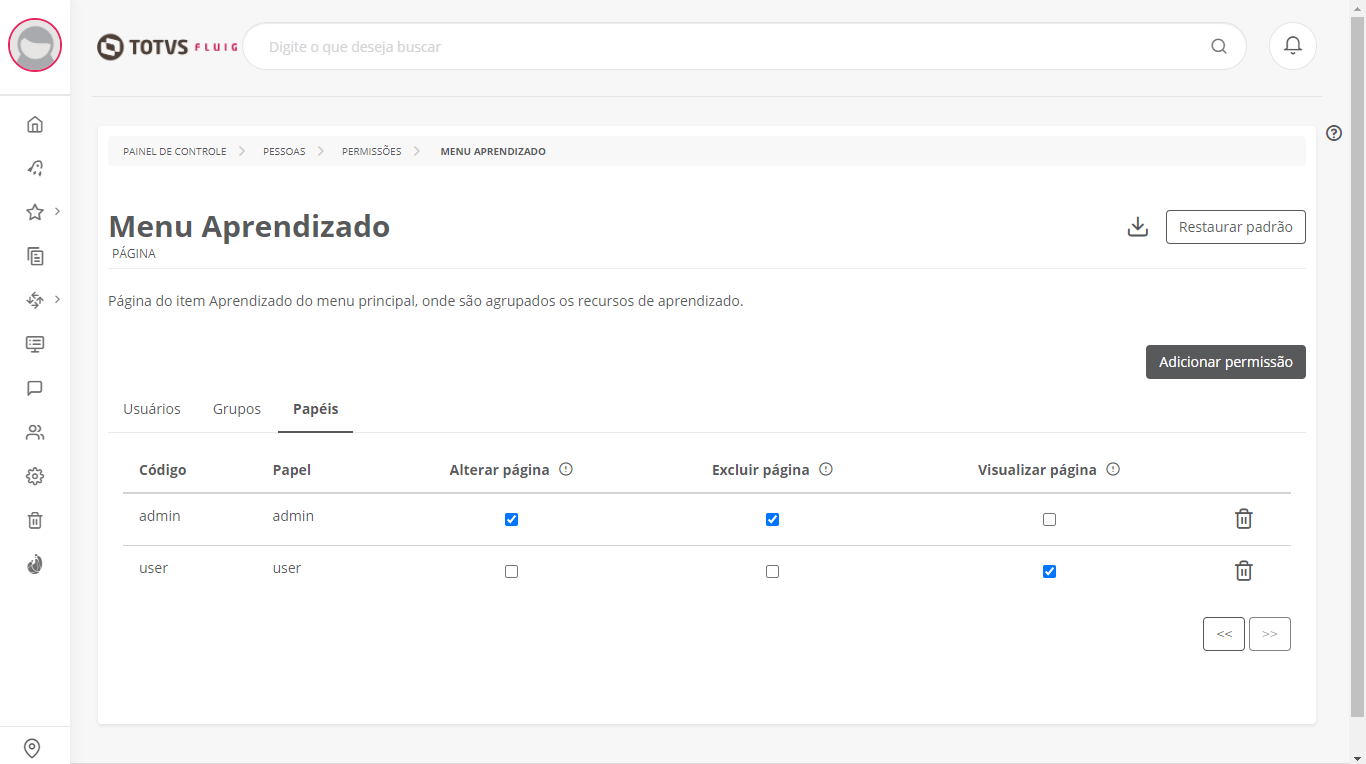
Task: Click user in the Papel column
Action: (287, 568)
